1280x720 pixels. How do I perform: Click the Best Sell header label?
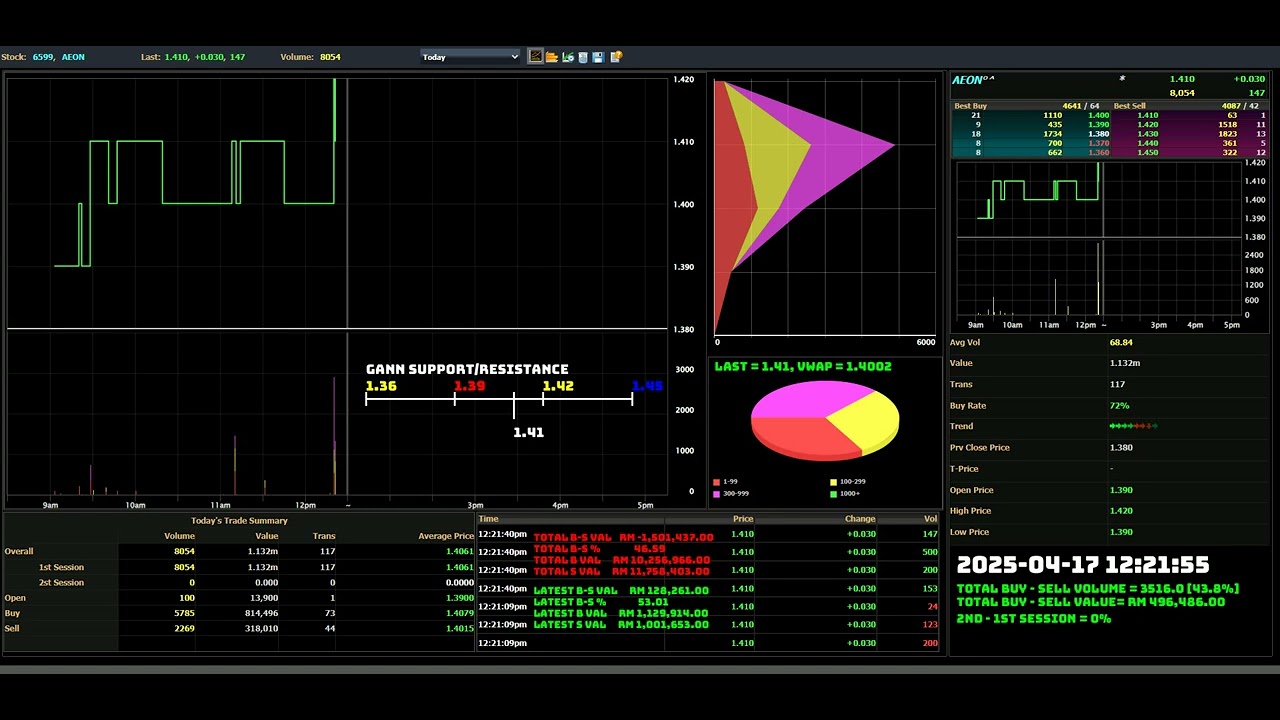click(x=1129, y=106)
